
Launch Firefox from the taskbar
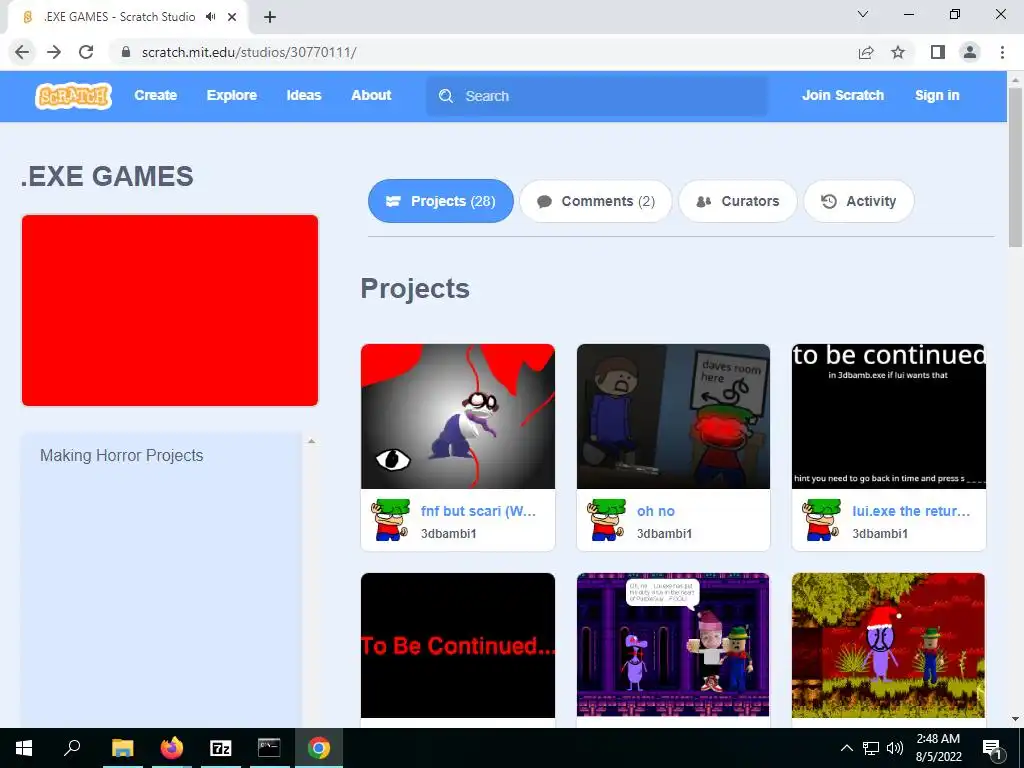point(172,748)
